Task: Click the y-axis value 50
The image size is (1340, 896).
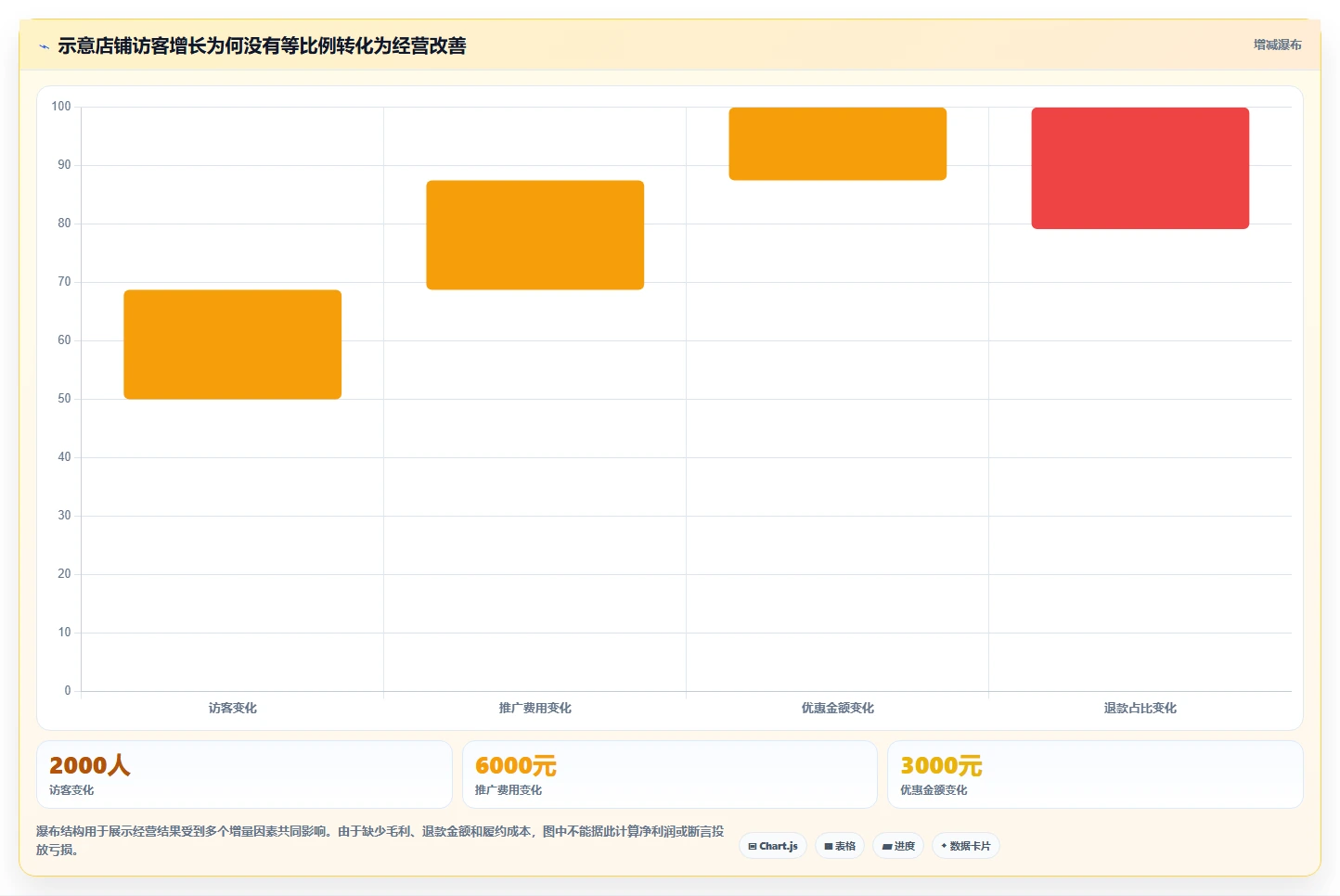Action: click(x=64, y=399)
